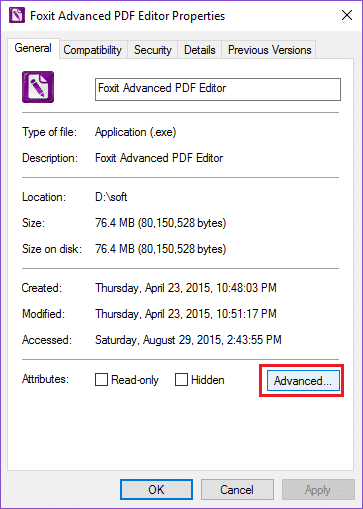Select the Previous Versions tab

[x=269, y=50]
